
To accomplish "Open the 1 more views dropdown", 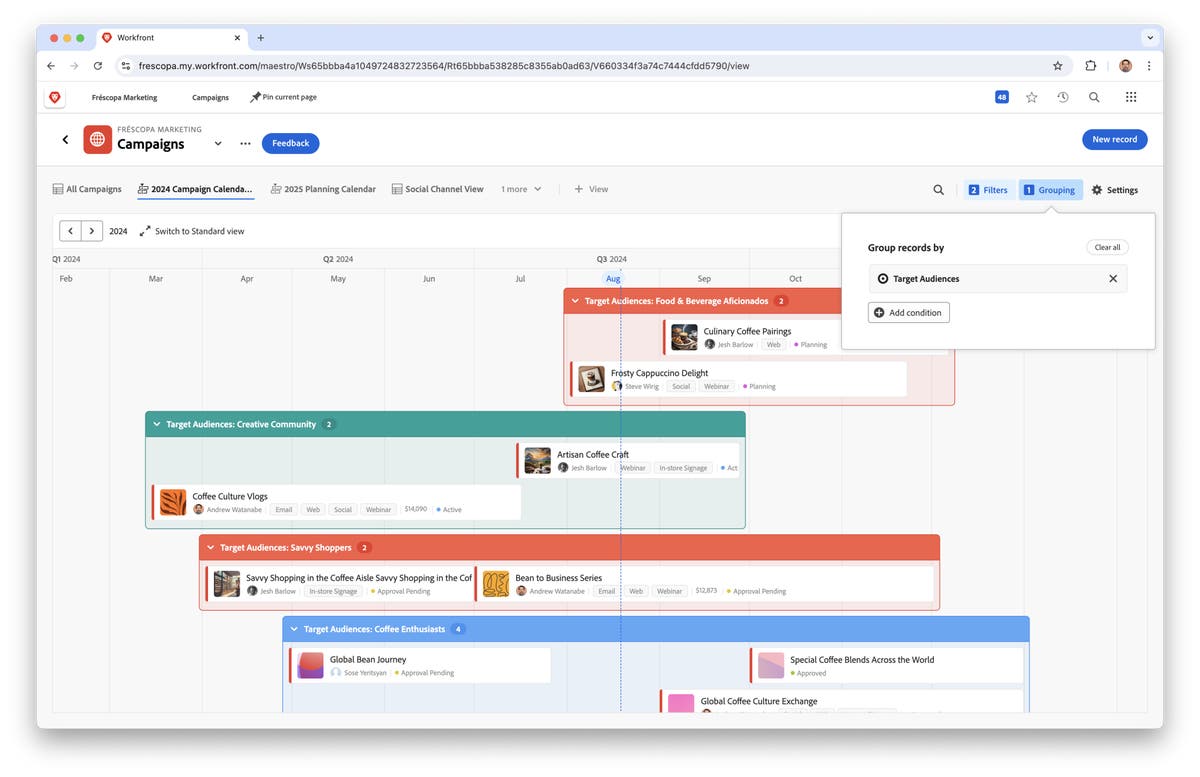I will [520, 189].
